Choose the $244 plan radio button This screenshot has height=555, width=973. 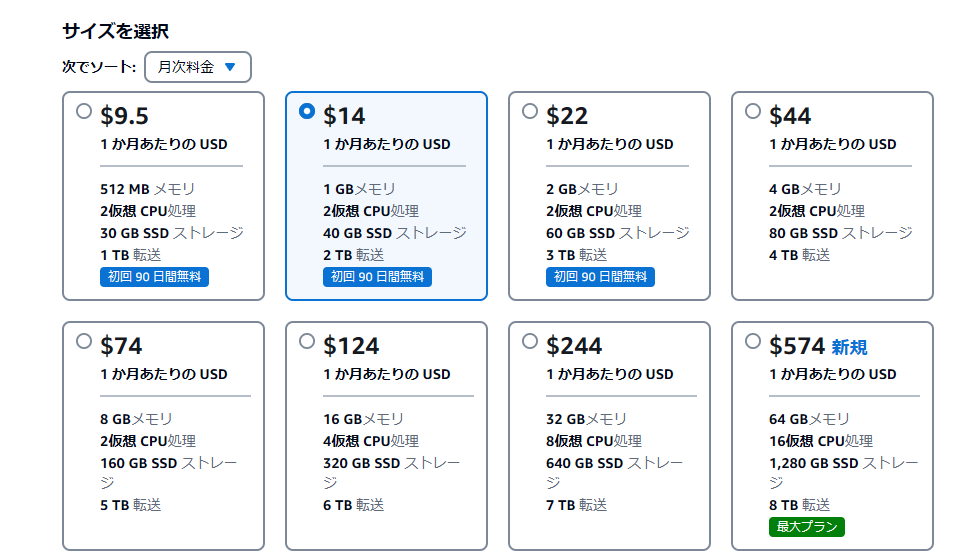(530, 341)
